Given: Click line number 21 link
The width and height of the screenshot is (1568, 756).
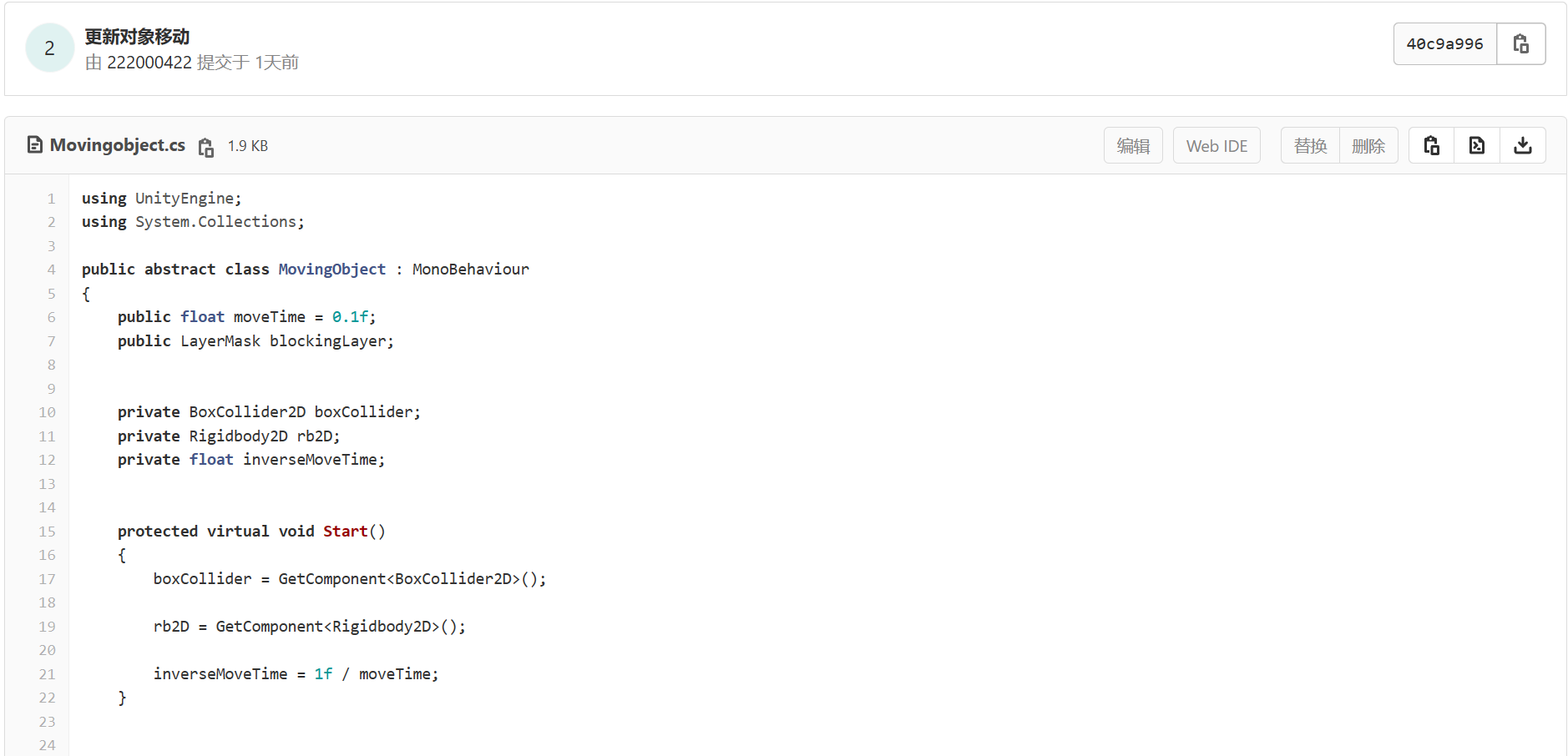Looking at the screenshot, I should (x=47, y=674).
